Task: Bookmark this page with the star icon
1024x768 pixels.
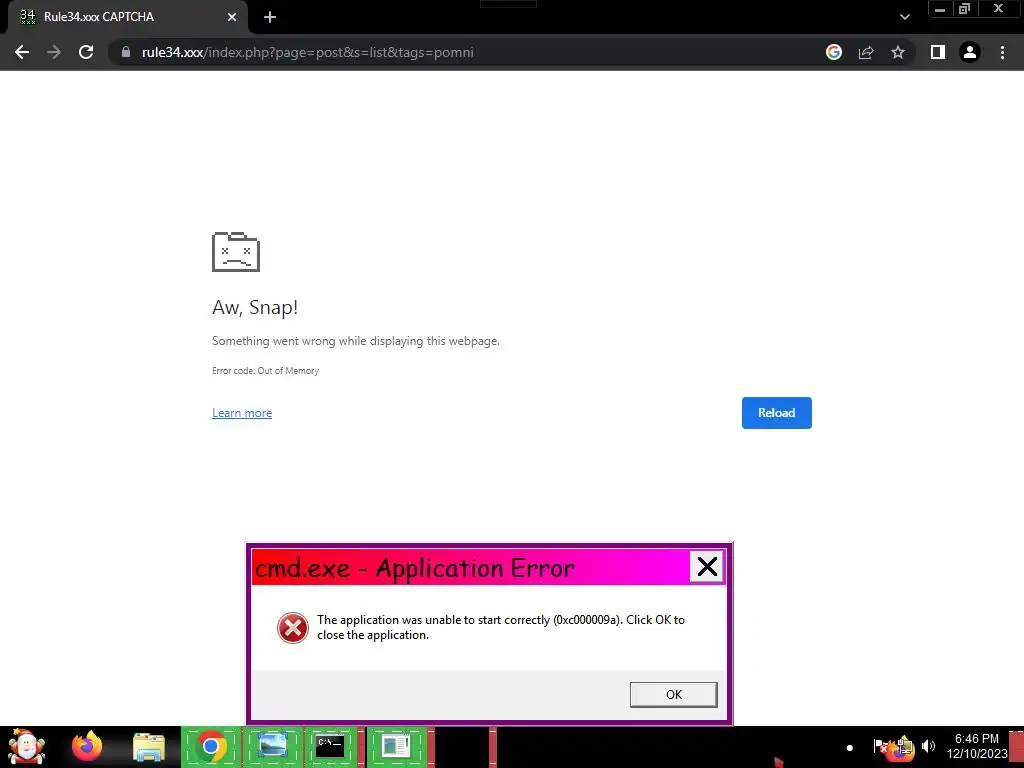Action: coord(898,52)
